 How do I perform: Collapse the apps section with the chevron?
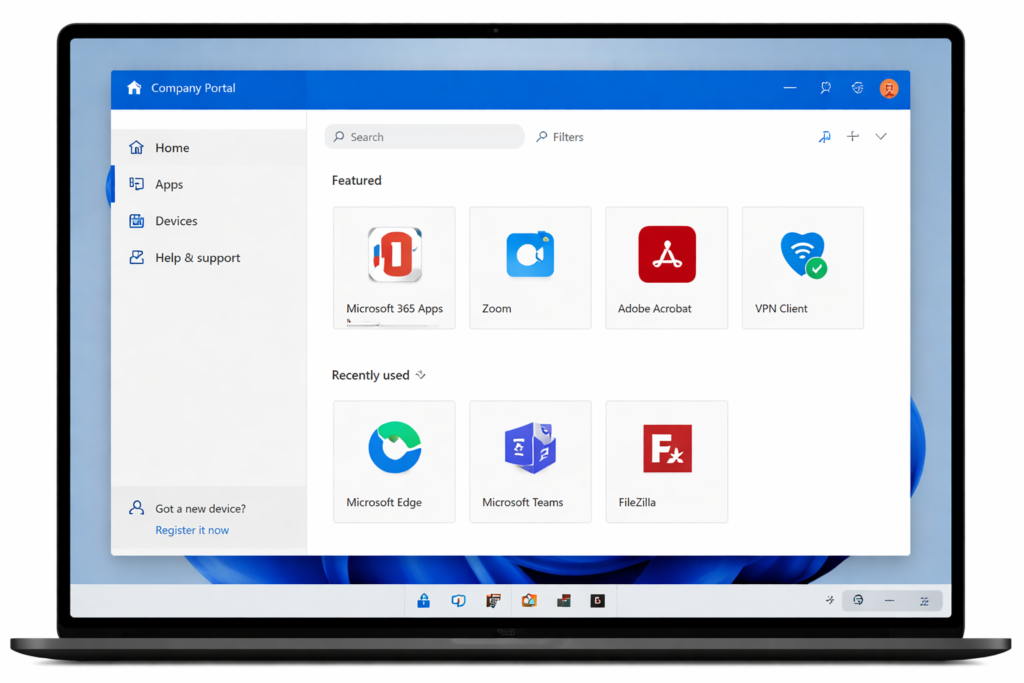coord(881,136)
